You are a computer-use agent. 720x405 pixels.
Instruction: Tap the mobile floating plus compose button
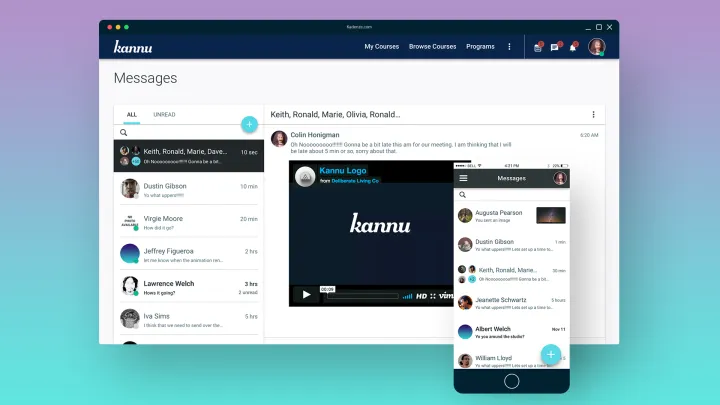(x=549, y=354)
